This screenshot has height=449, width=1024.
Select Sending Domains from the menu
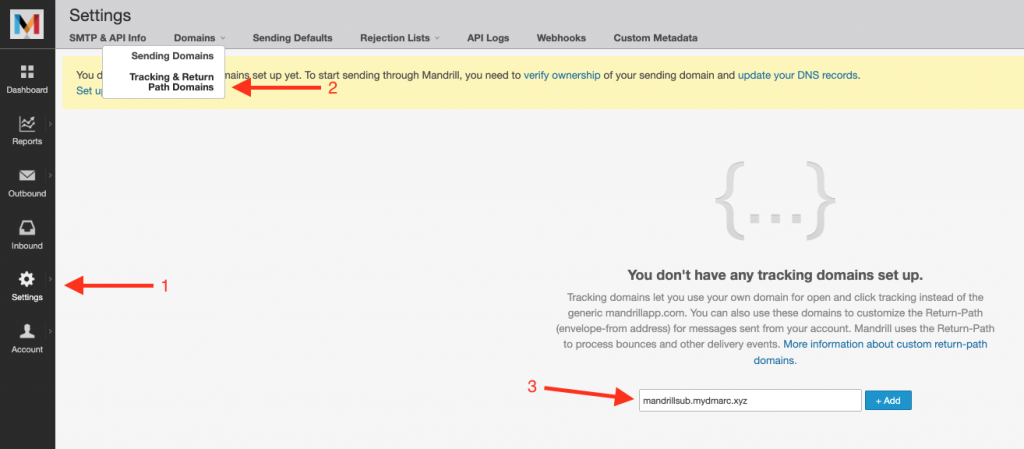pos(172,56)
